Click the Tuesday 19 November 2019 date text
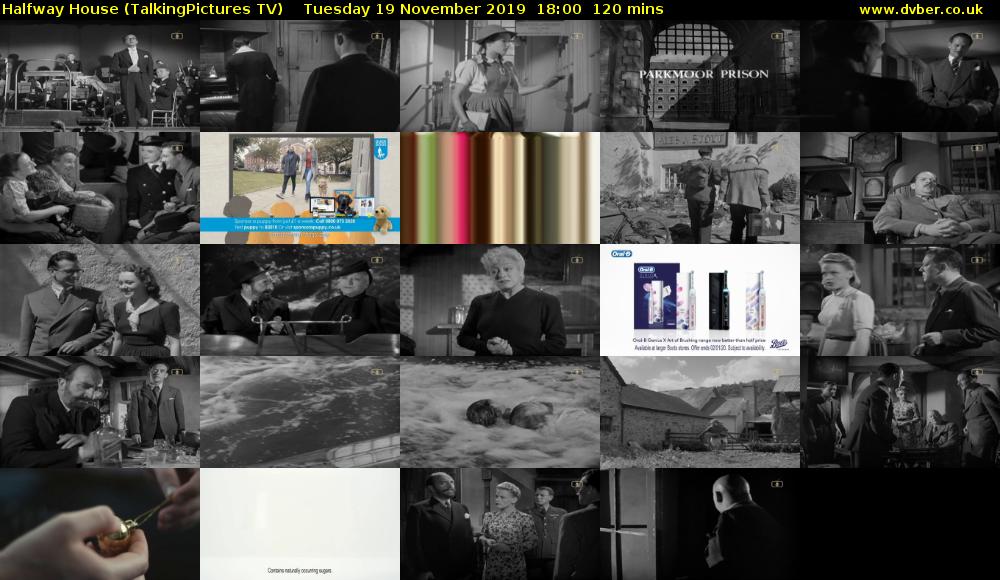The width and height of the screenshot is (1000, 580). tap(415, 10)
